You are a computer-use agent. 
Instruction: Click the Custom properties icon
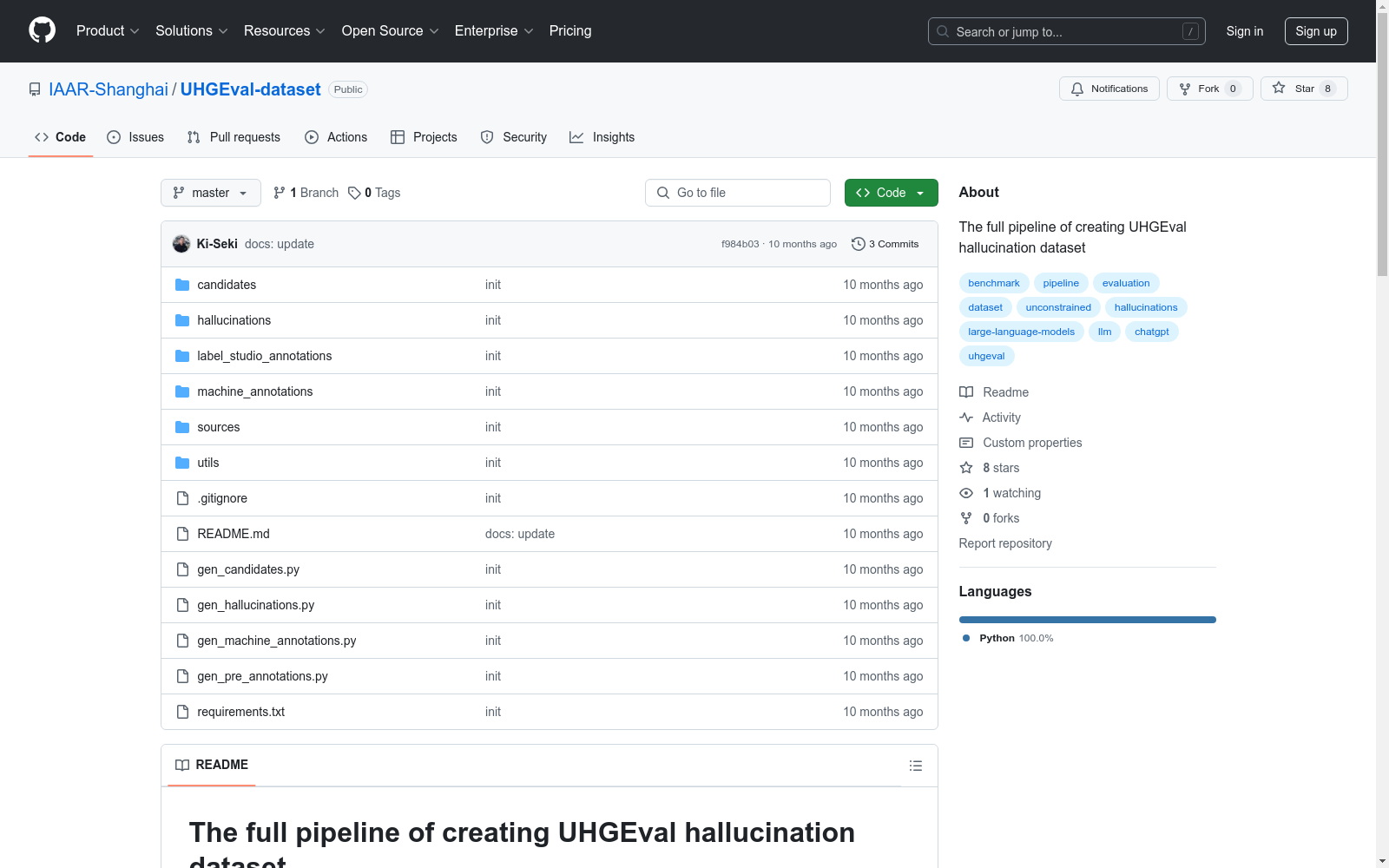point(966,443)
